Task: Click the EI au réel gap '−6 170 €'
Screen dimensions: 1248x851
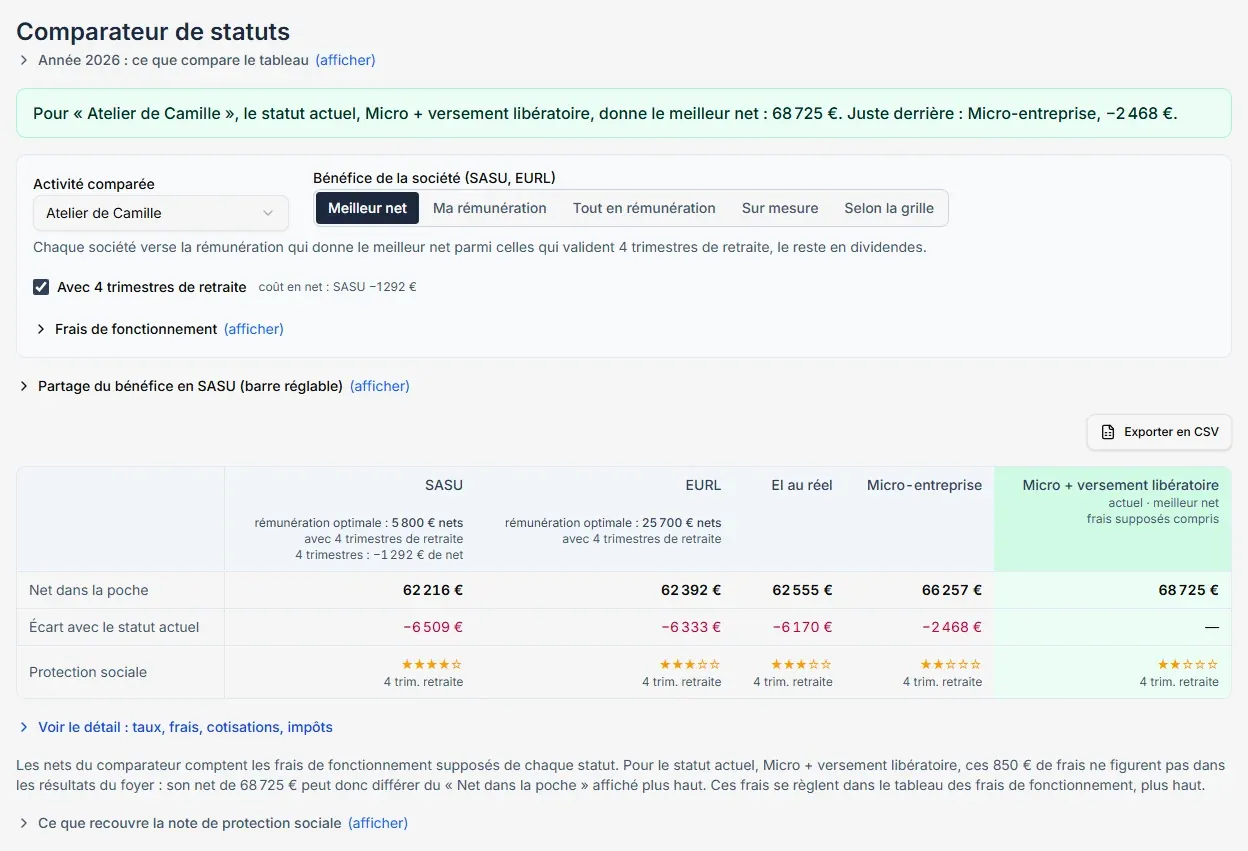Action: pyautogui.click(x=802, y=627)
